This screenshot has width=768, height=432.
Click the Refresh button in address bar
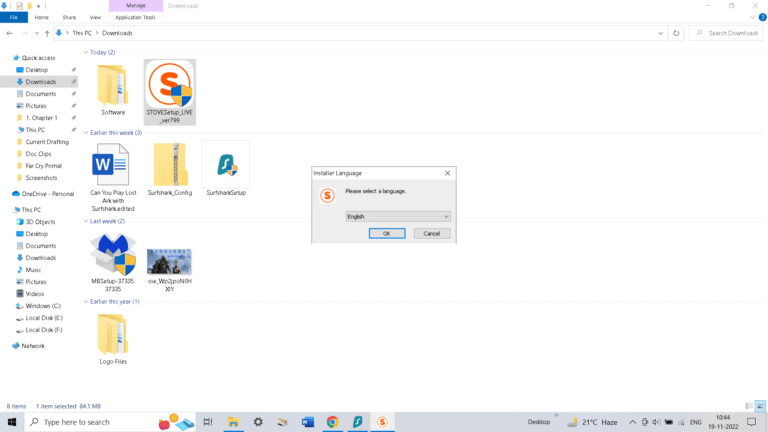[676, 33]
